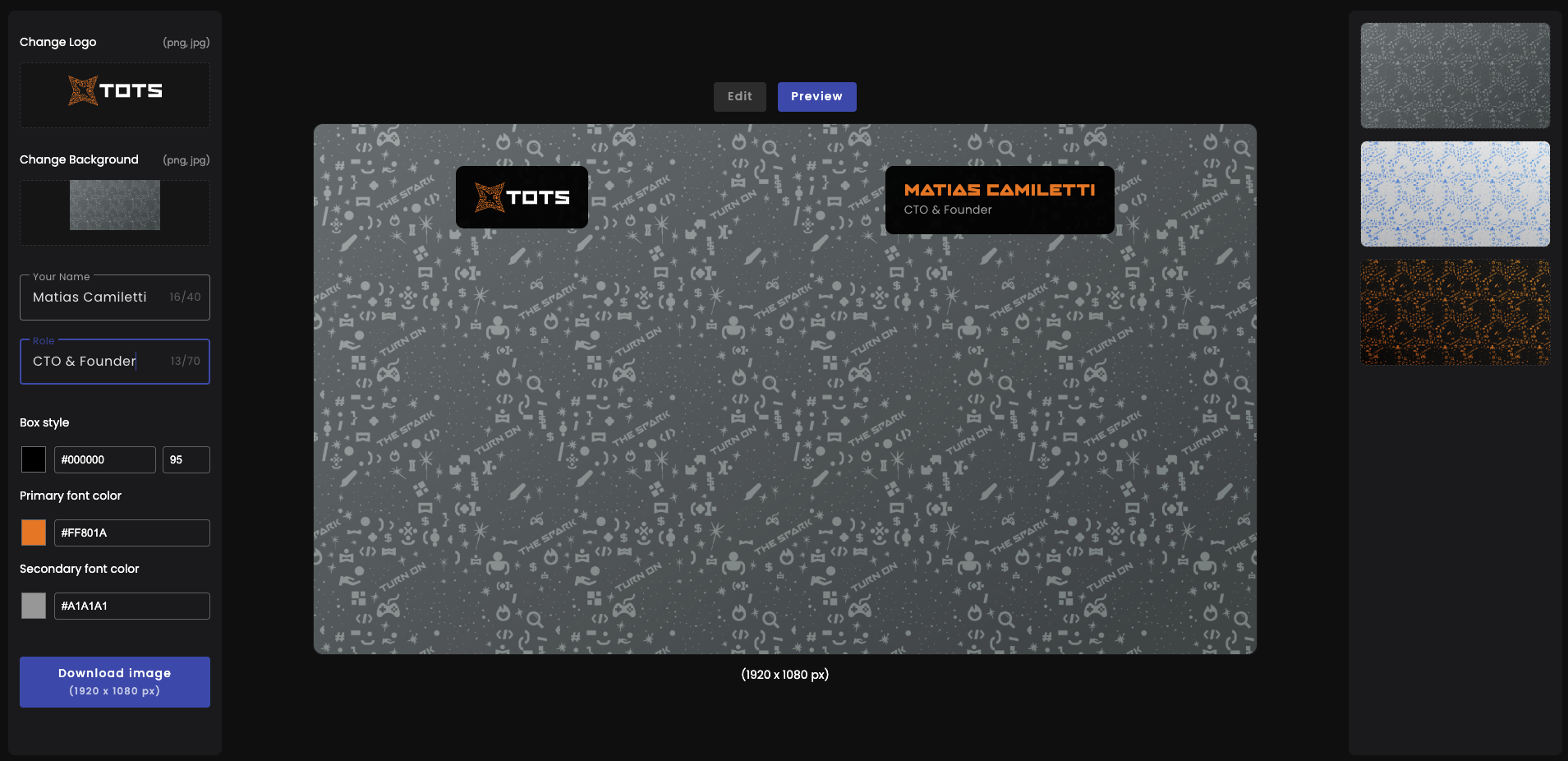Open the black box style color swatch

34,459
